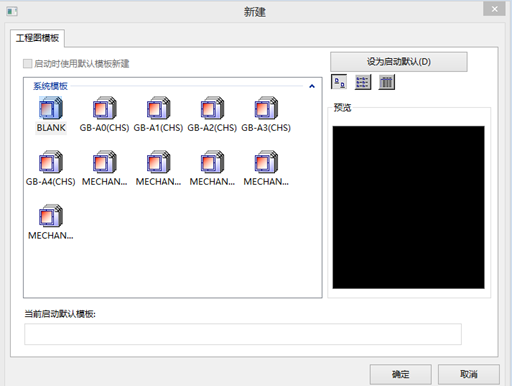This screenshot has height=386, width=512.
Task: Click the GB-A3(CHS) label text
Action: point(266,128)
